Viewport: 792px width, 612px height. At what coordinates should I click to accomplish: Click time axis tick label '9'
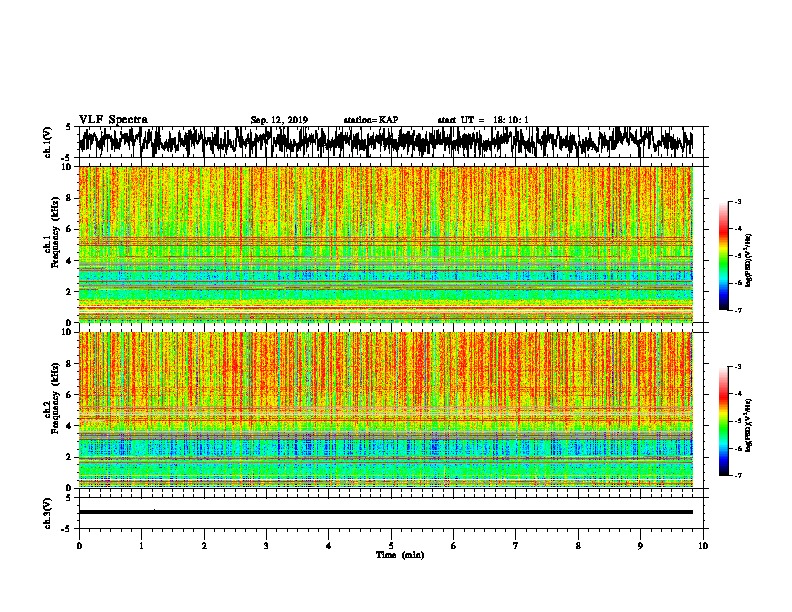tap(640, 545)
